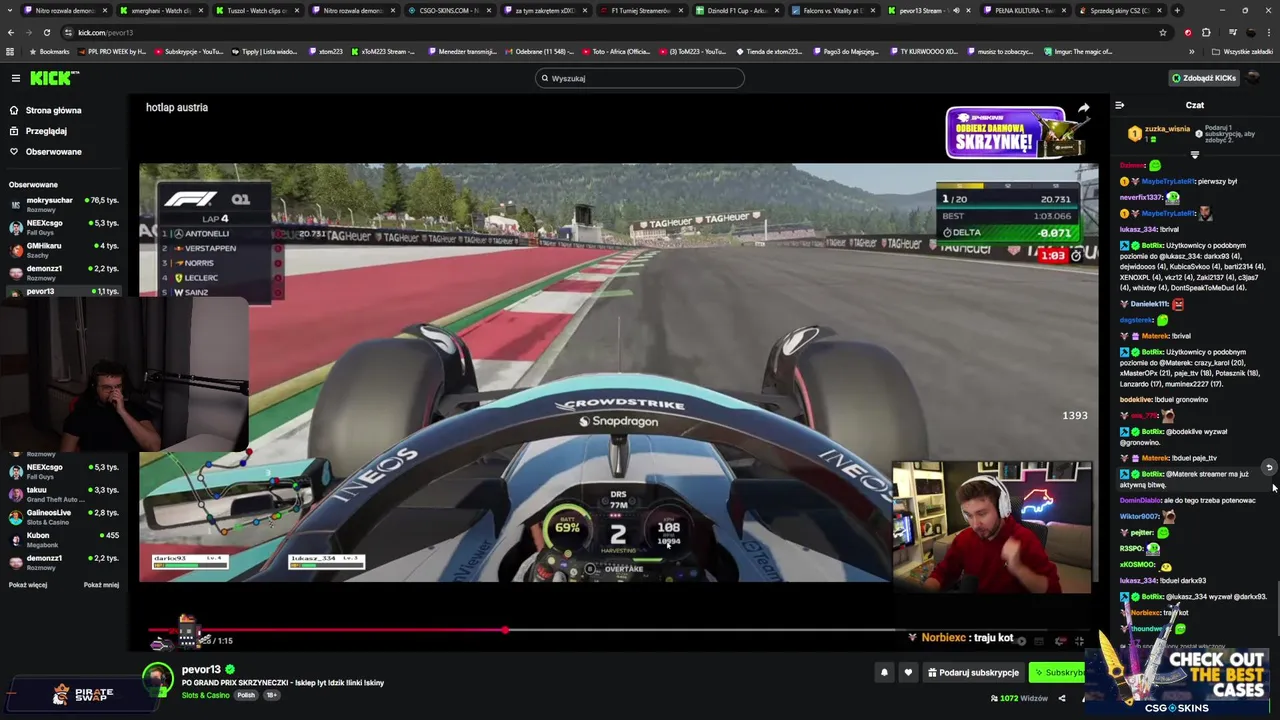Open Wszystkie zakładki folder
Screen dimensions: 1280x720
(x=1242, y=51)
